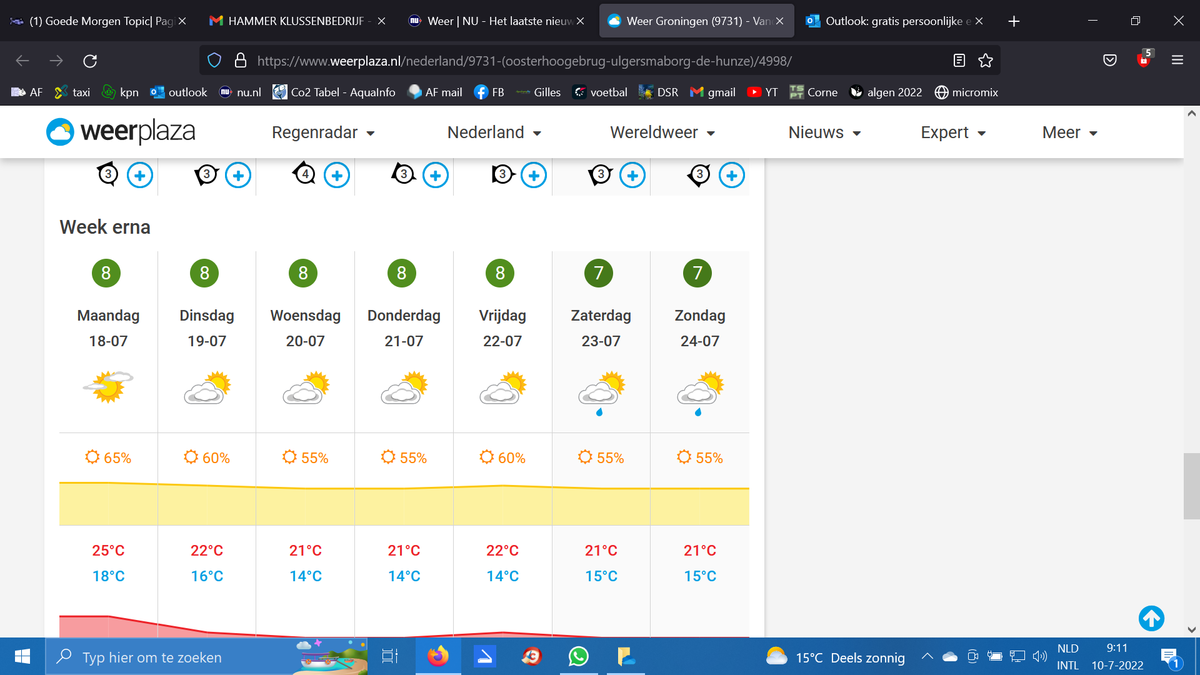The width and height of the screenshot is (1200, 675).
Task: Click the Zondag 24-07 weather icon
Action: [700, 392]
